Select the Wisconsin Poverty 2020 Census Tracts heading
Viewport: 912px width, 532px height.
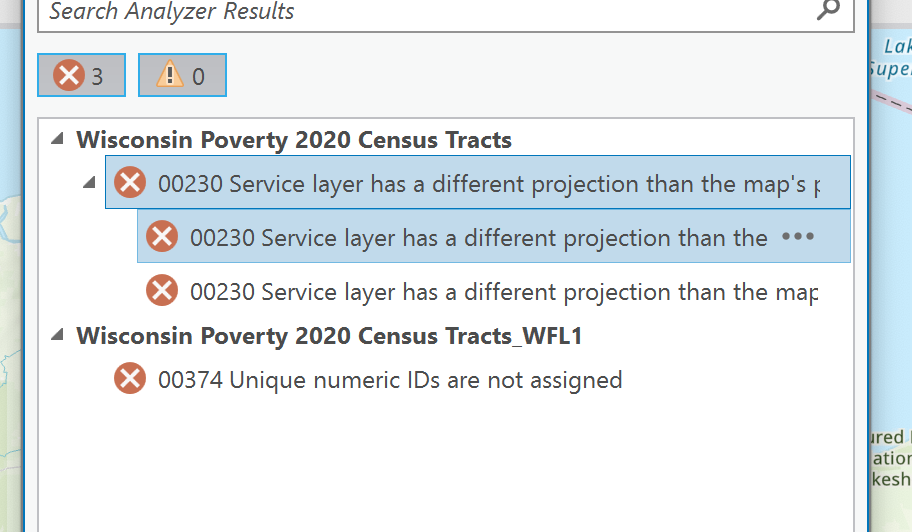[294, 140]
